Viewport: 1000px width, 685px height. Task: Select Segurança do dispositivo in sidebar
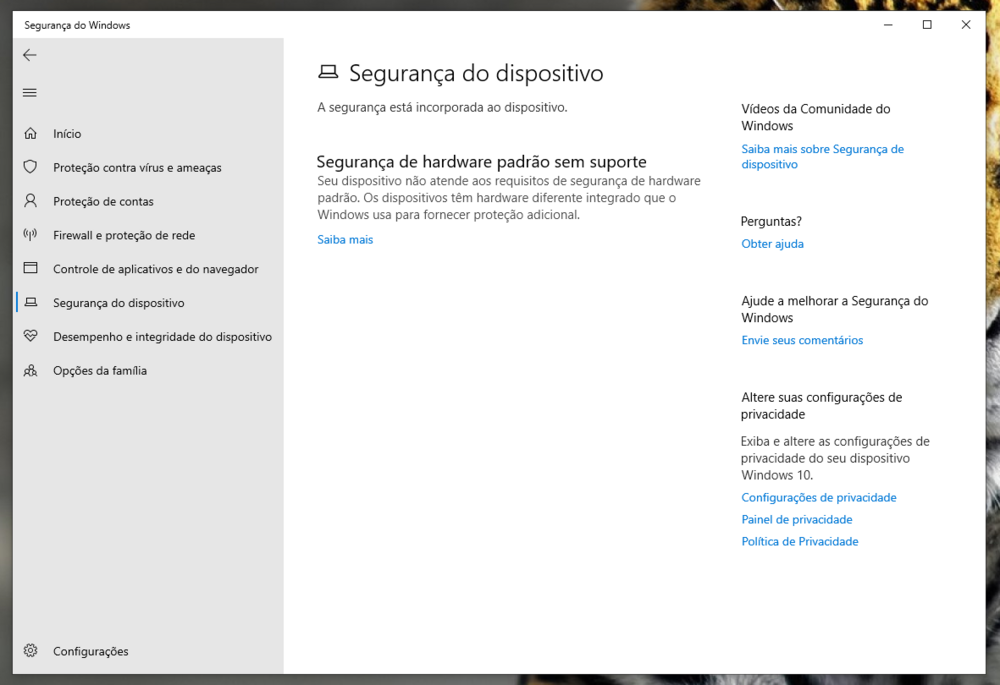click(148, 302)
